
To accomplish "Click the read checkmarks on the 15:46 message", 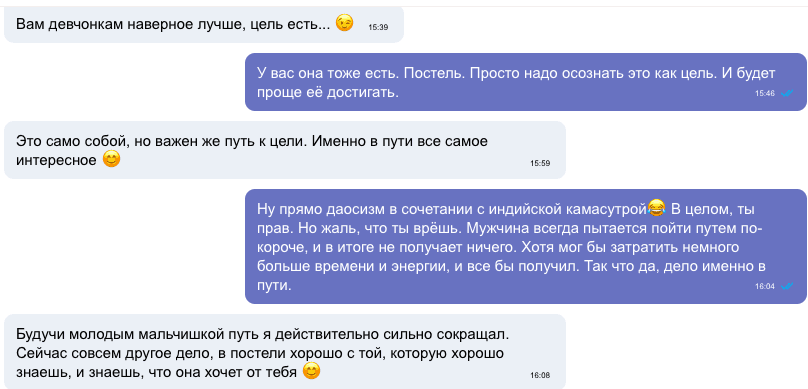I will [x=787, y=93].
